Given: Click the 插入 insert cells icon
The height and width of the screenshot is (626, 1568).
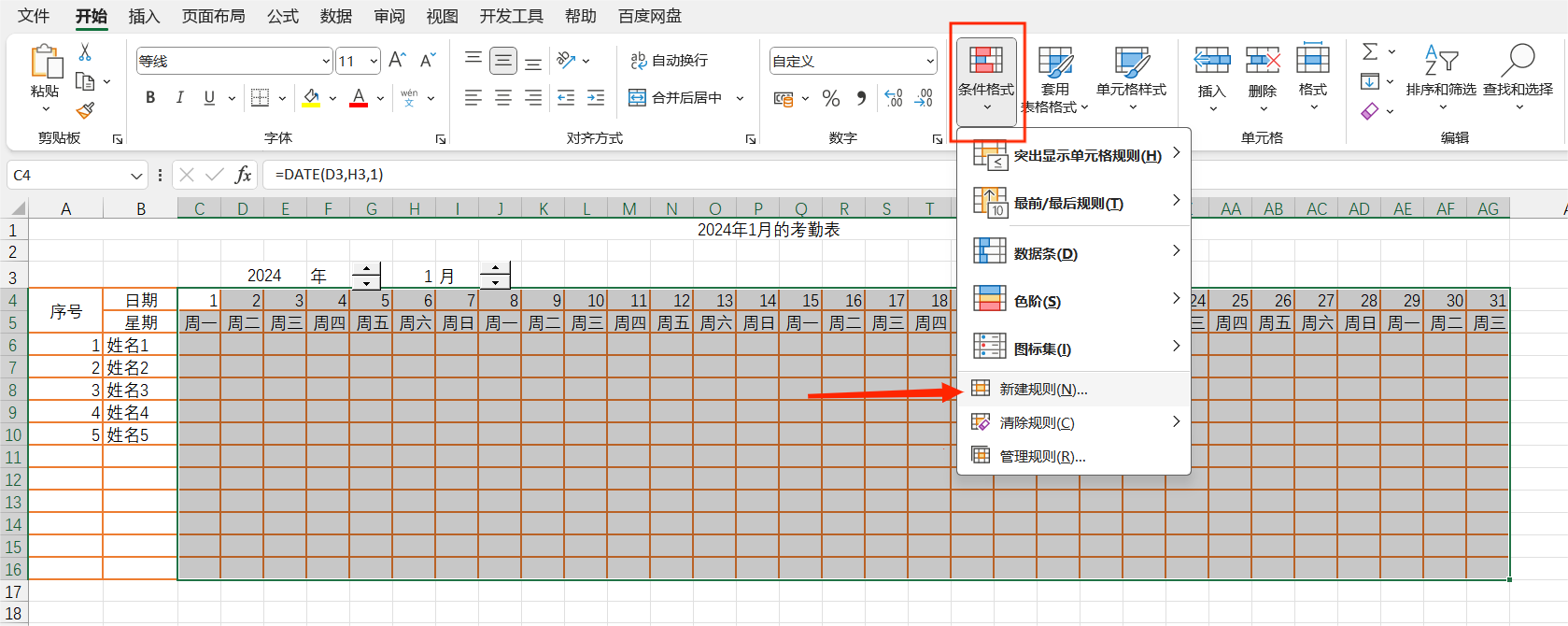Looking at the screenshot, I should pos(1212,62).
